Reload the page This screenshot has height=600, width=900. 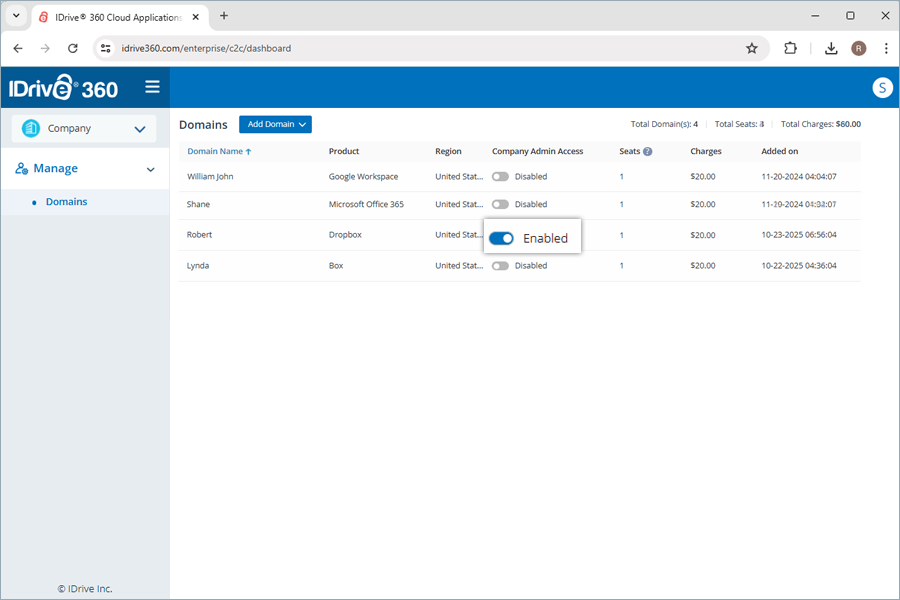(x=73, y=48)
